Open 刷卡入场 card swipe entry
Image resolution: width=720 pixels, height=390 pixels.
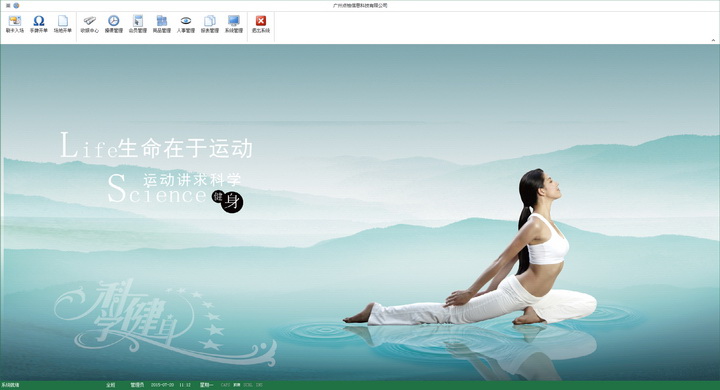pyautogui.click(x=15, y=24)
